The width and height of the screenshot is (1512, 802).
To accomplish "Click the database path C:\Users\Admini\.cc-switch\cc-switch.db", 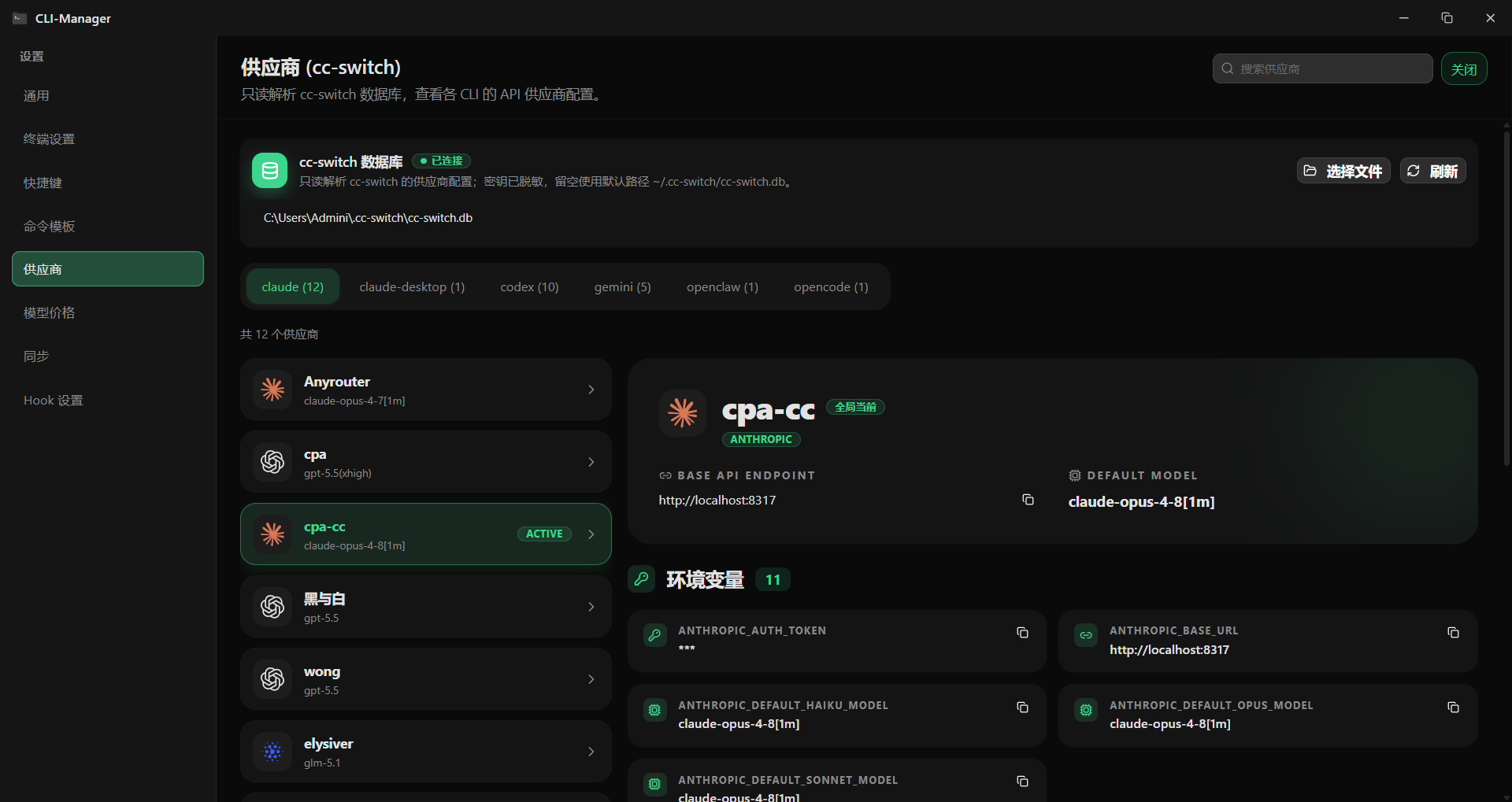I will coord(368,218).
